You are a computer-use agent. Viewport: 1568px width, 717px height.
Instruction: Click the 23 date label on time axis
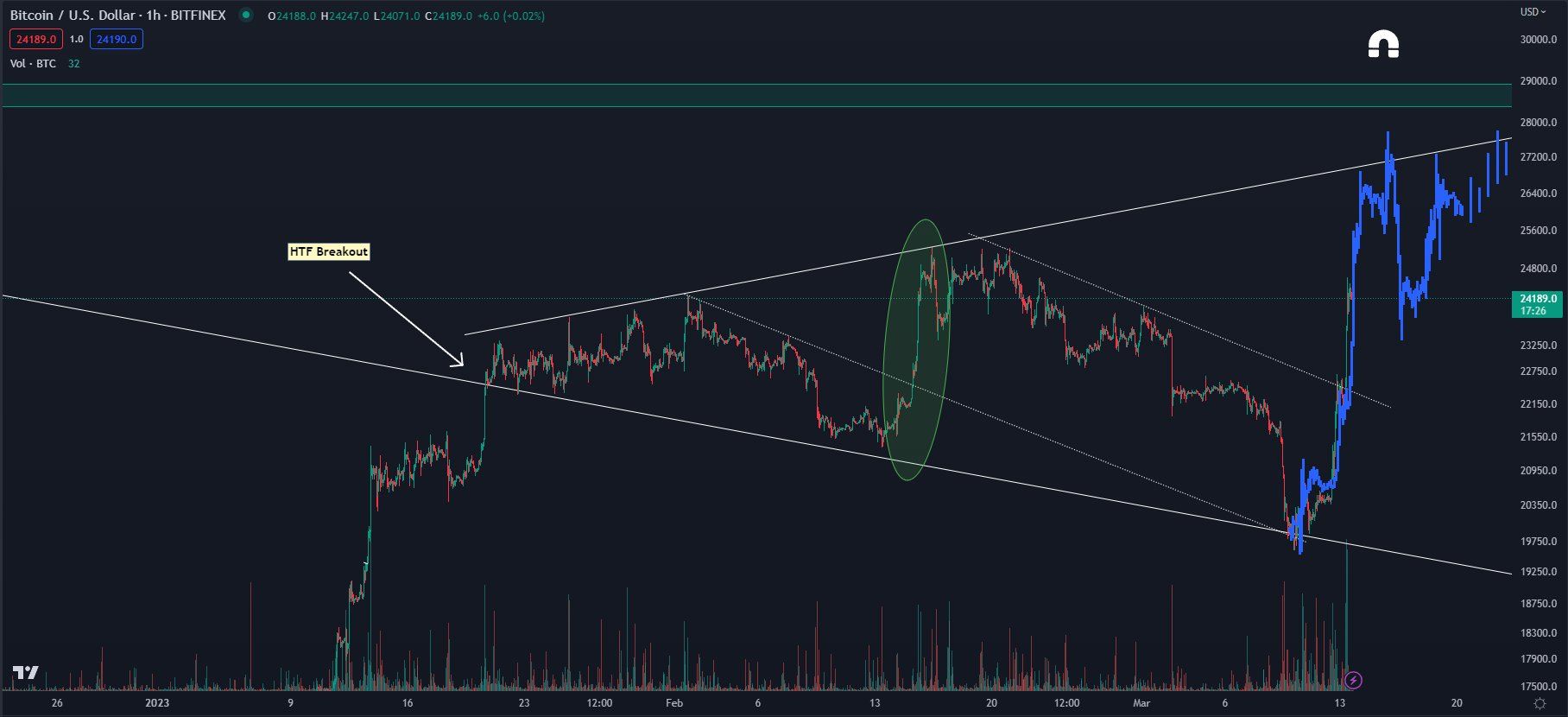[524, 703]
